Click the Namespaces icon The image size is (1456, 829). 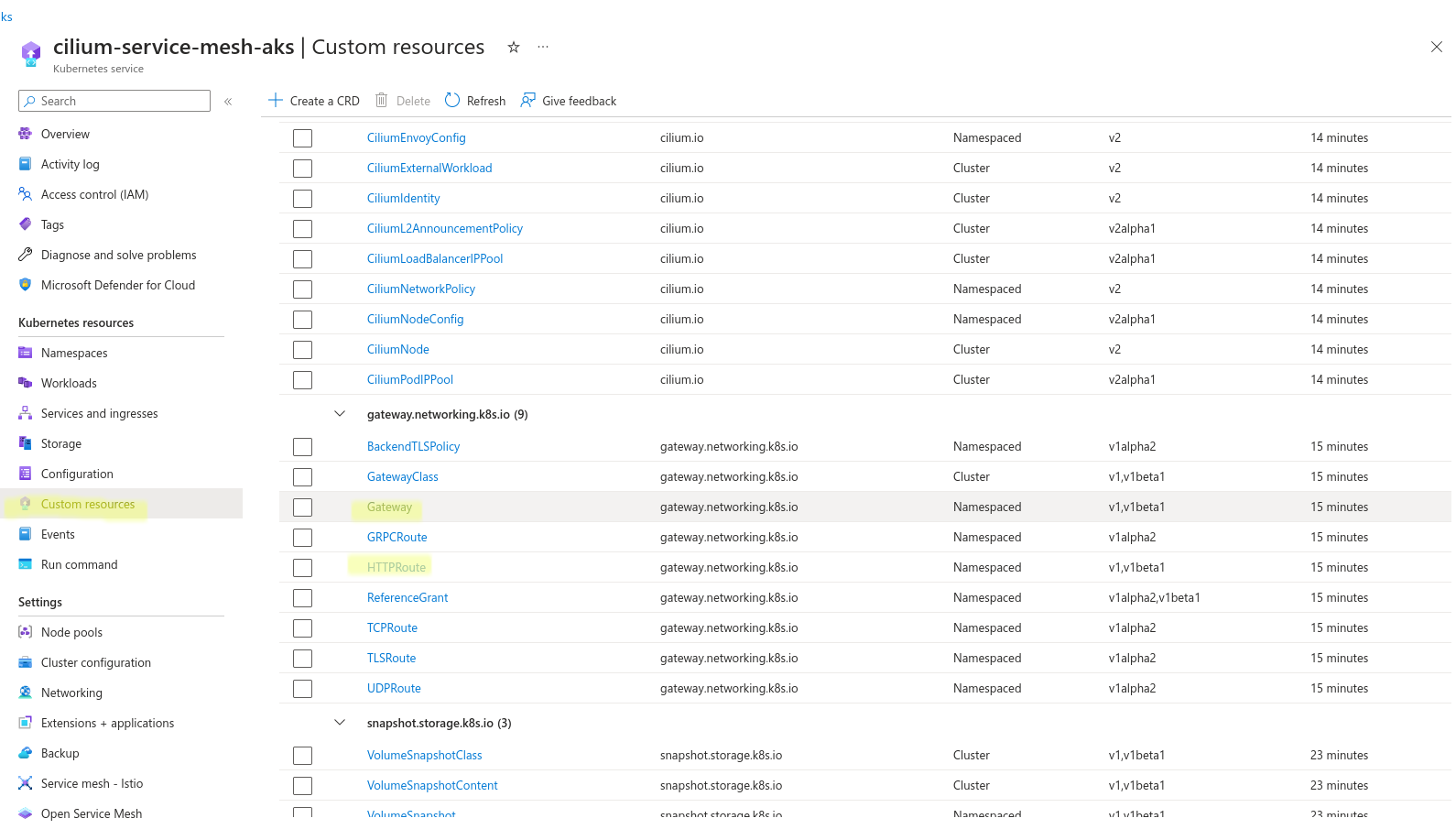[x=25, y=353]
